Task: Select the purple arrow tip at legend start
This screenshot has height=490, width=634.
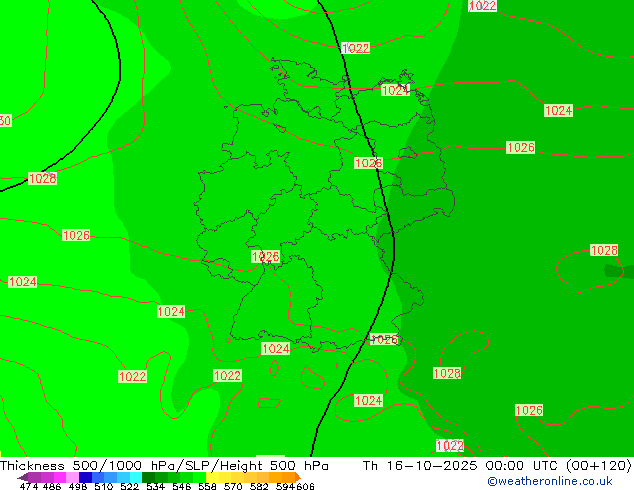Action: point(23,477)
